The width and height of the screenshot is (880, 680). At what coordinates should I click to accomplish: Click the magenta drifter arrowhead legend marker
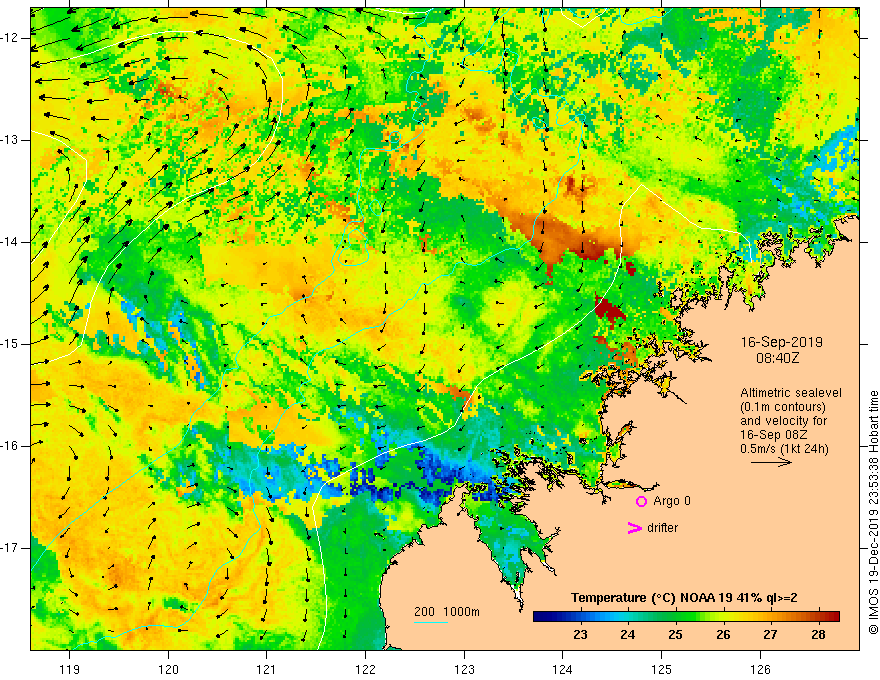coord(634,528)
